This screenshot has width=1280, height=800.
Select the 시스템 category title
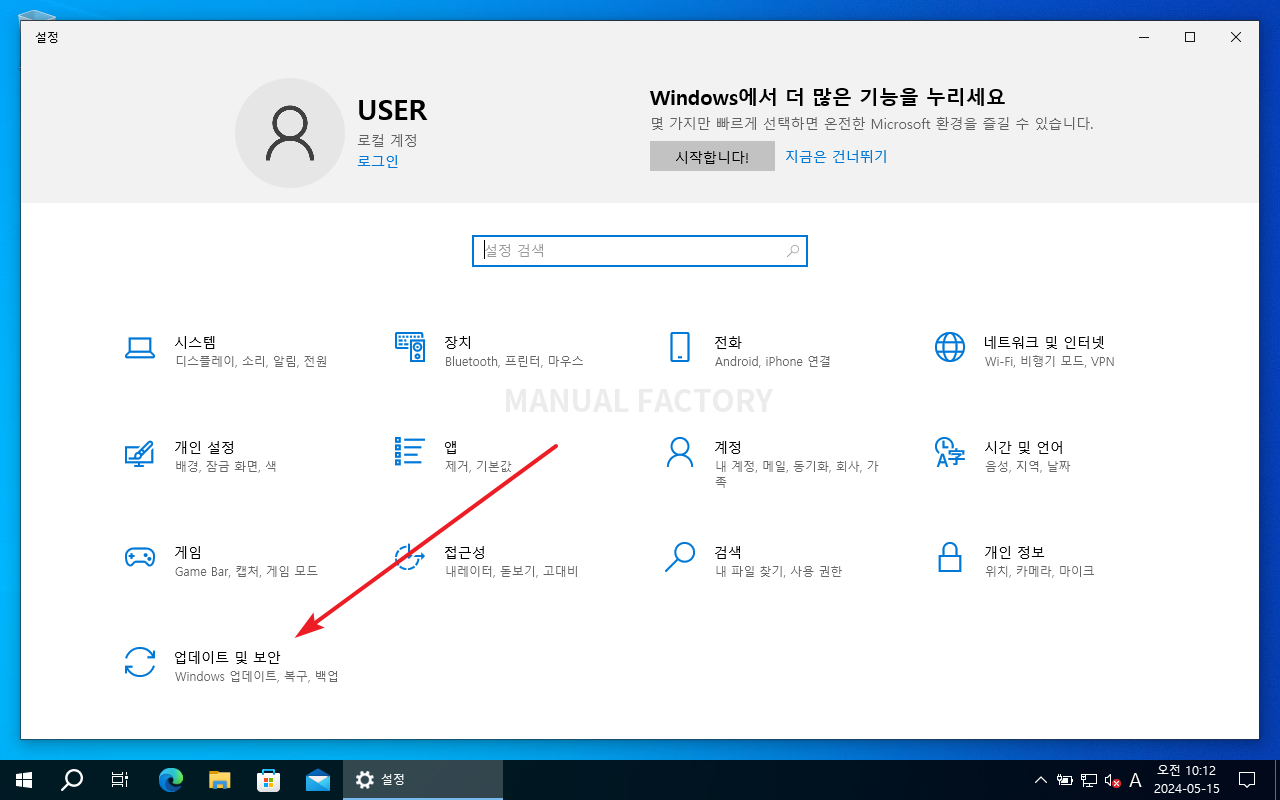pyautogui.click(x=195, y=342)
